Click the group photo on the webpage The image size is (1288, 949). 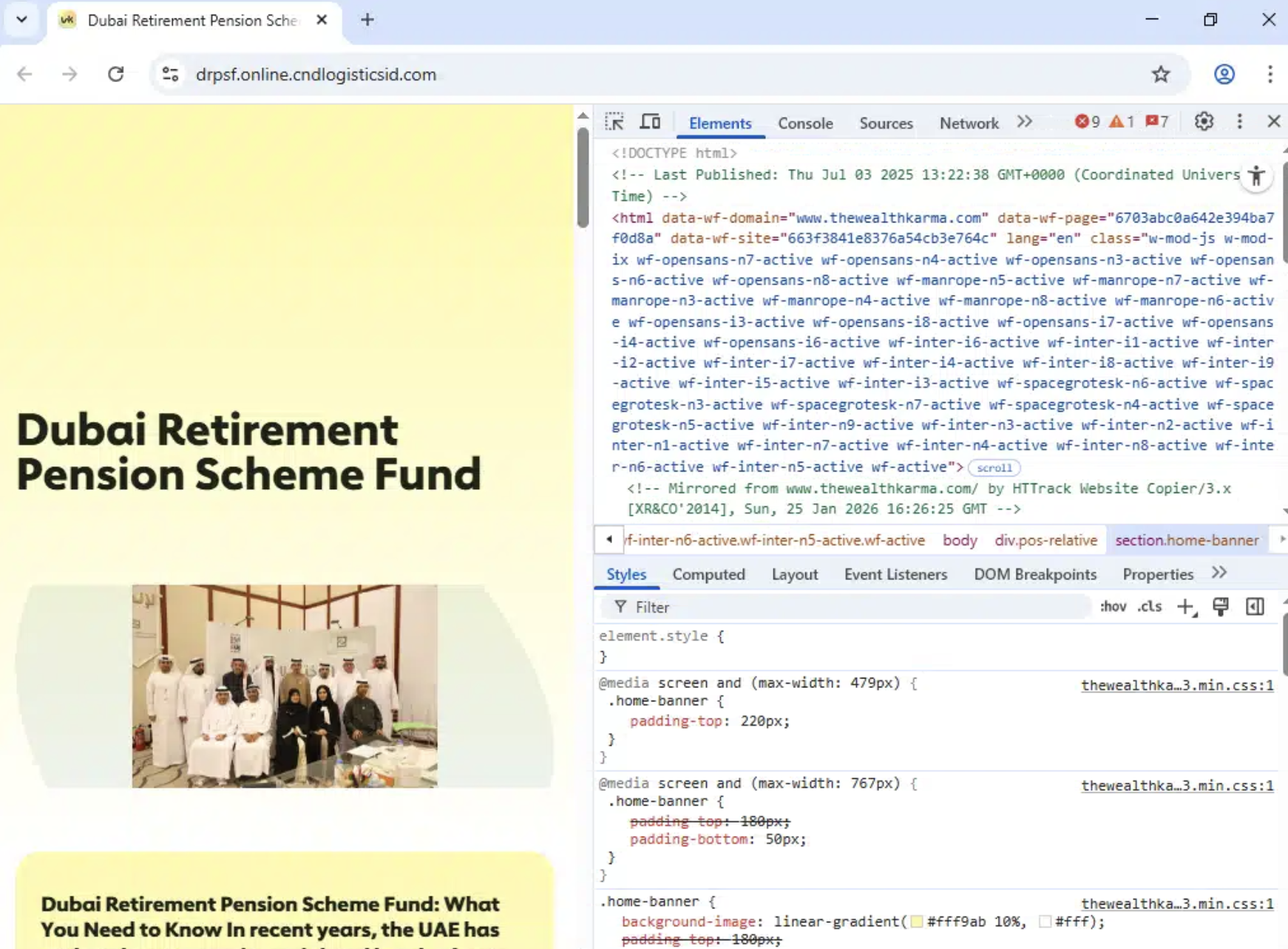(x=285, y=686)
